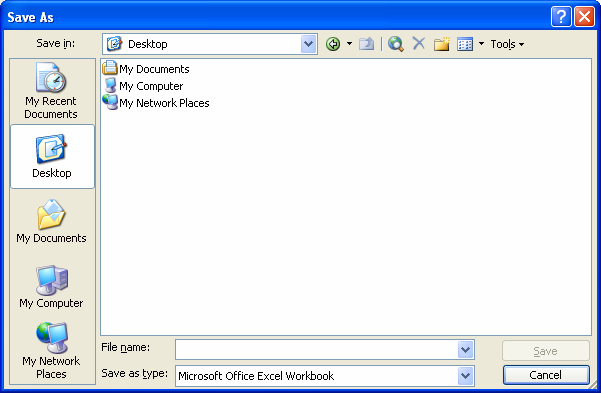The width and height of the screenshot is (601, 393).
Task: Select My Recent Documents in places bar
Action: point(51,91)
